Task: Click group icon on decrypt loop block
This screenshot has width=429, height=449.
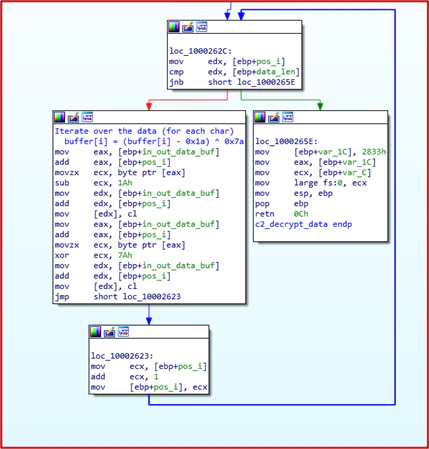Action: click(87, 117)
